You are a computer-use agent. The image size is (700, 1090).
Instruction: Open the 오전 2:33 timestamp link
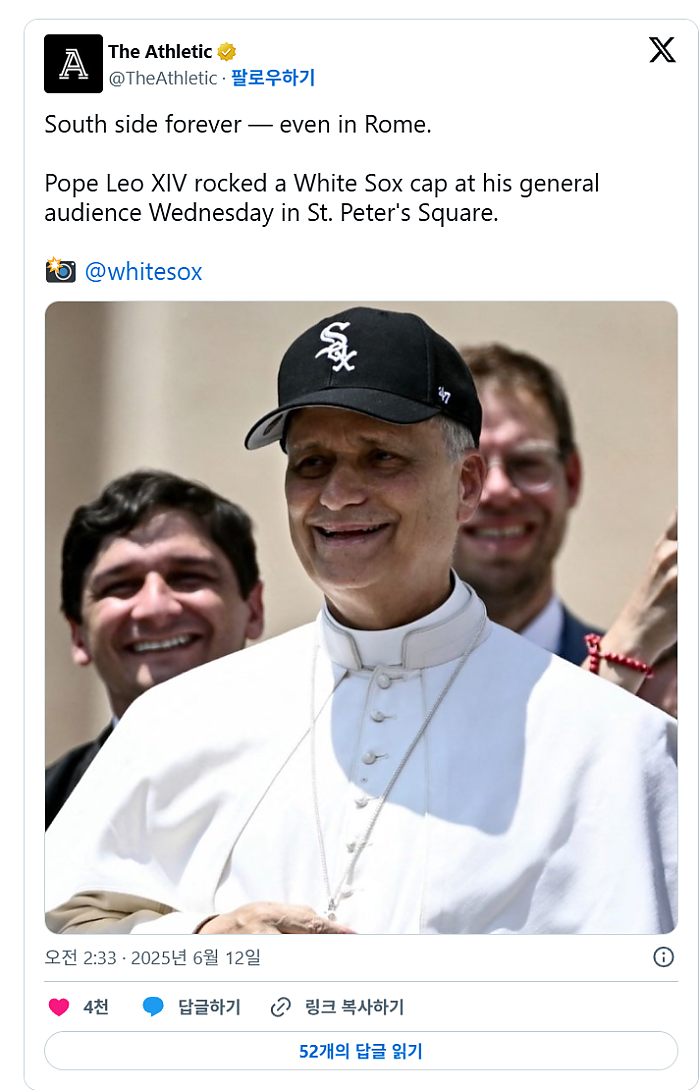152,957
